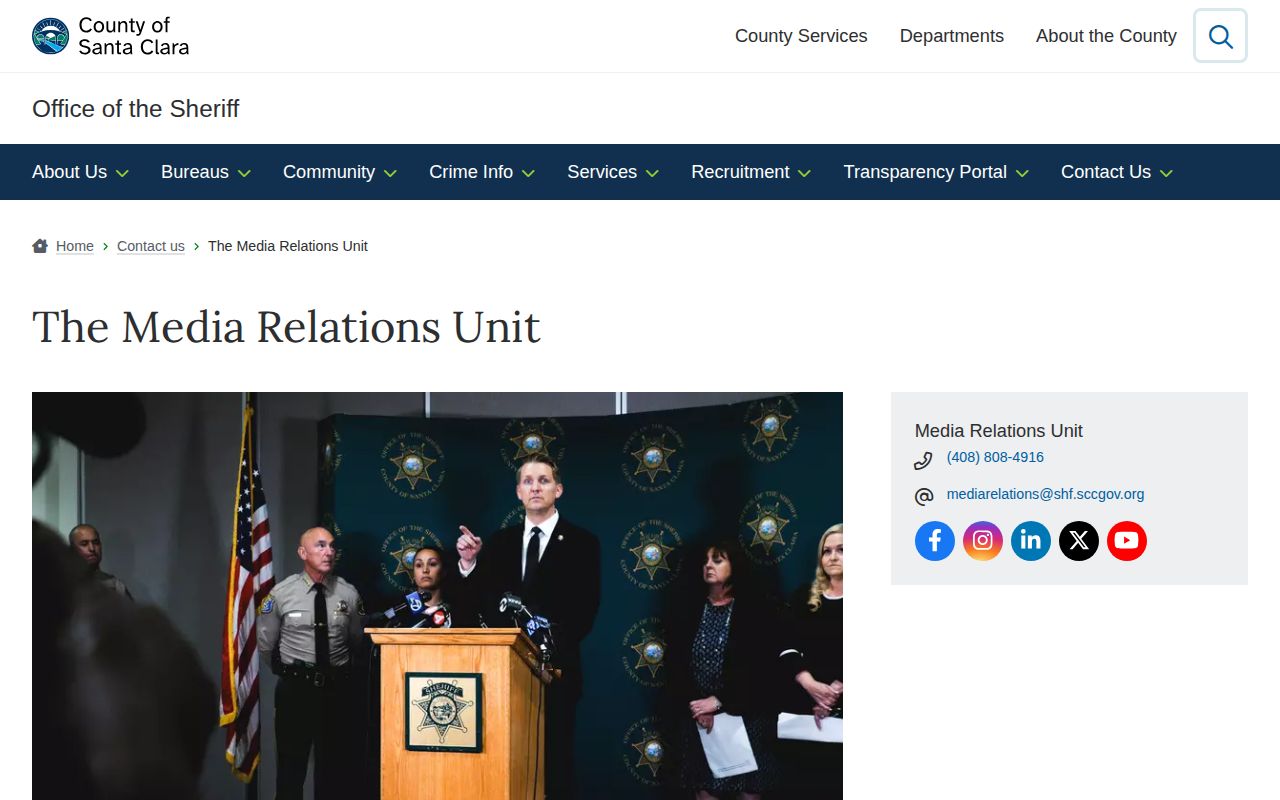Click Media Relations Unit sidebar heading
The height and width of the screenshot is (800, 1280).
(998, 431)
